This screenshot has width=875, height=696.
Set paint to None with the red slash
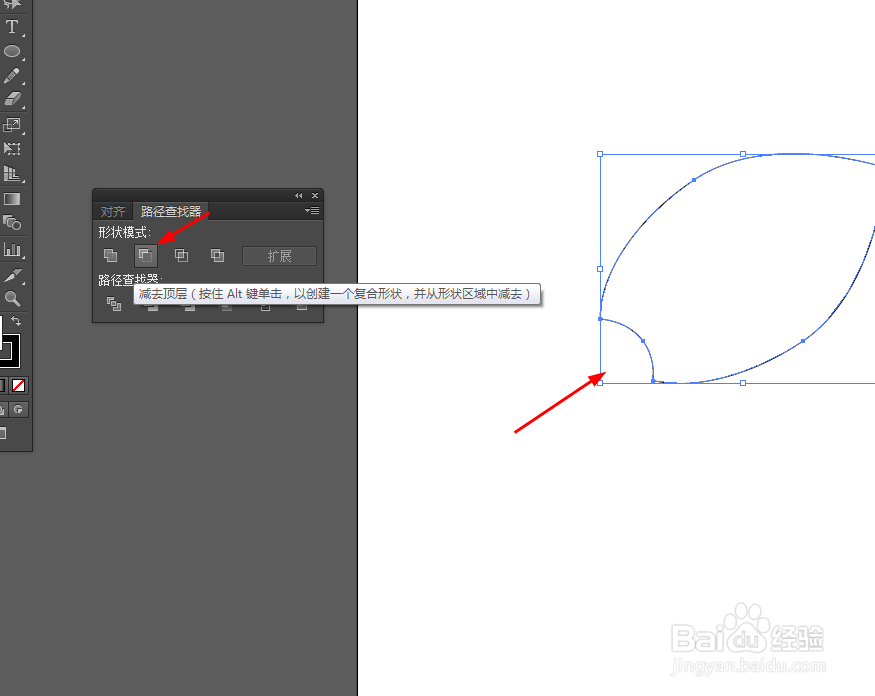point(18,385)
